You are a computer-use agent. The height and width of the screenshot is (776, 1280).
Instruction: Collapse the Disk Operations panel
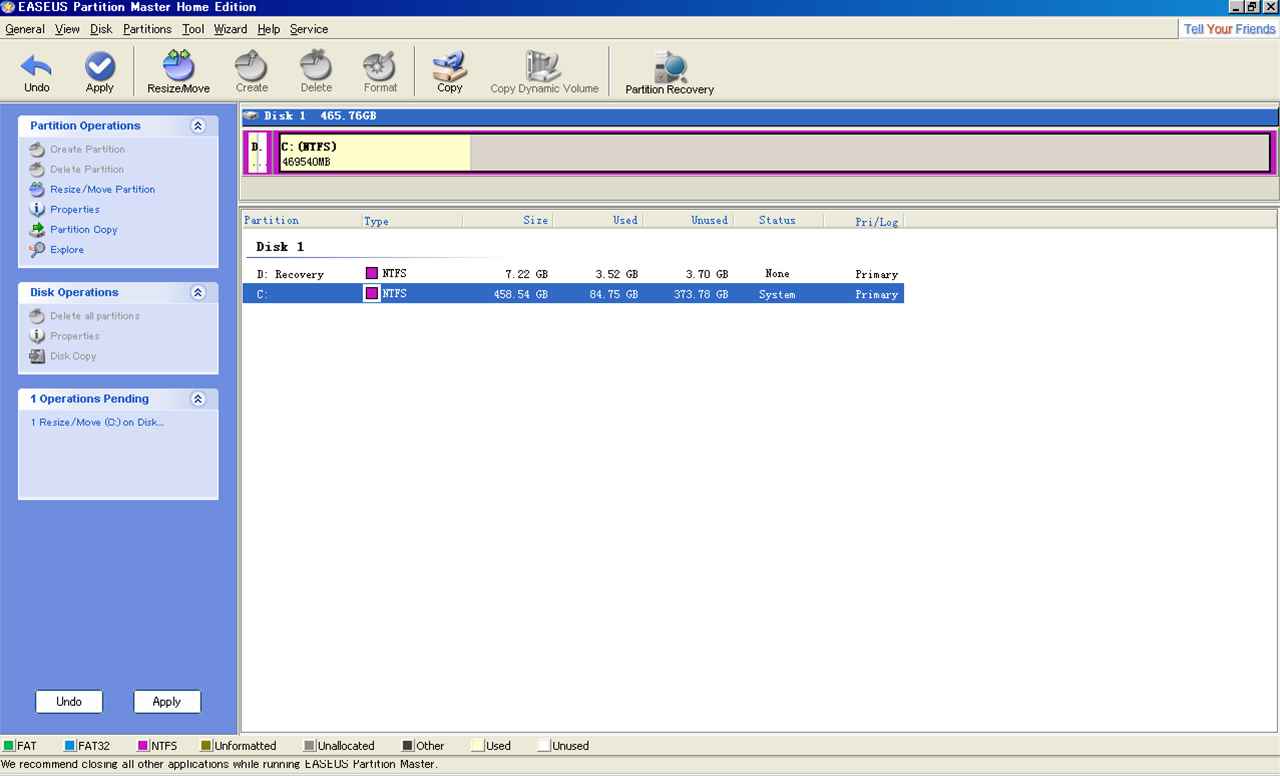pos(198,293)
